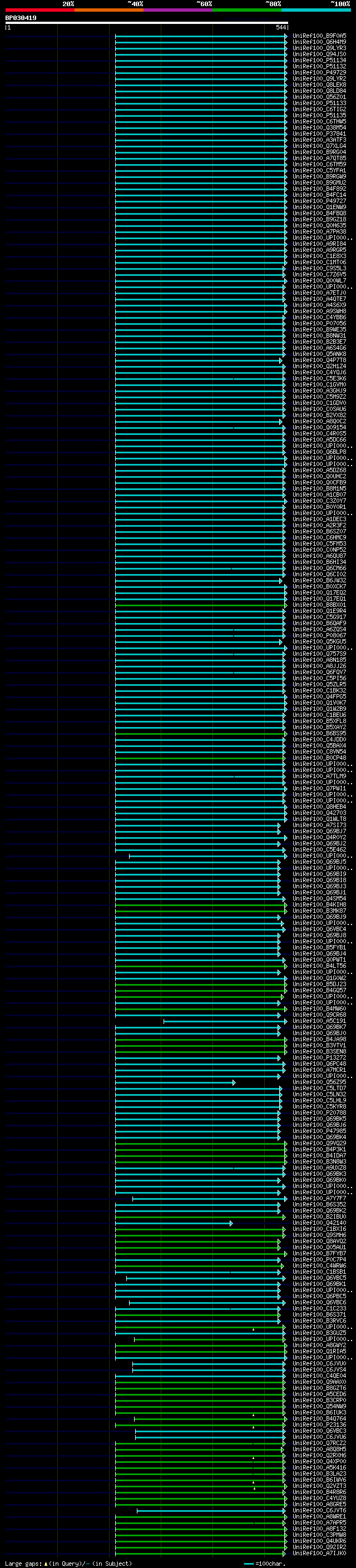Click the label UniRef100_Q38M54

[x=319, y=128]
